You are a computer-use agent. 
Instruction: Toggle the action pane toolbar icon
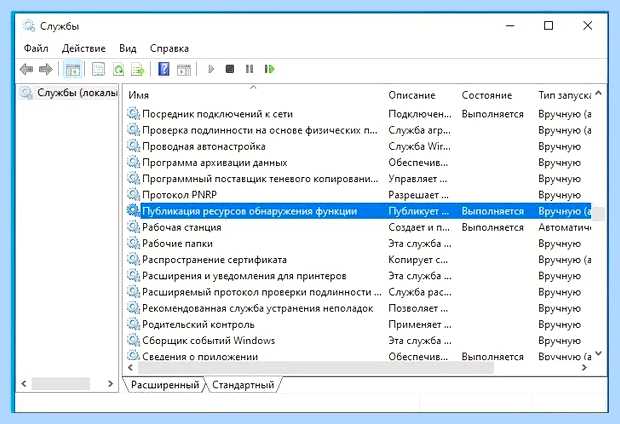click(x=184, y=70)
